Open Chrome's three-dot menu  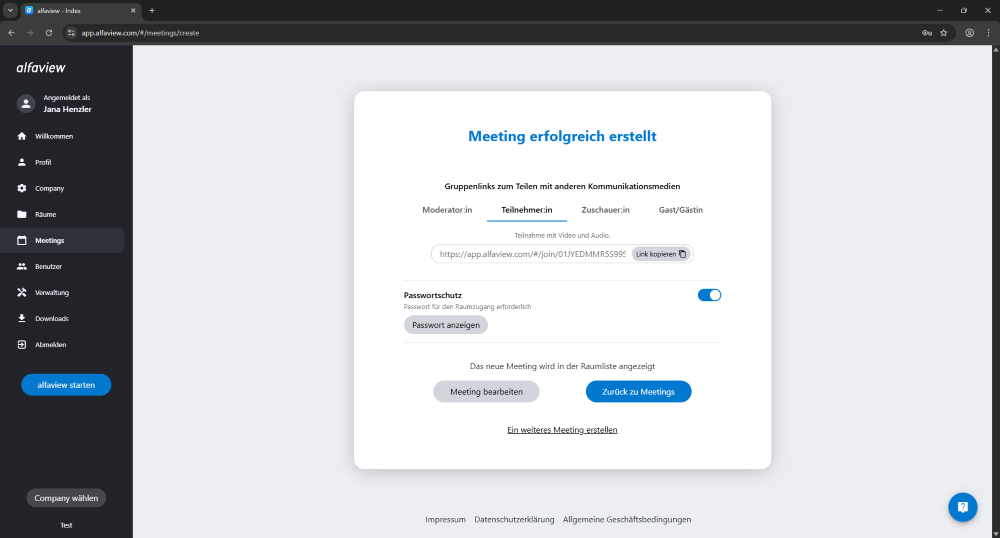tap(988, 32)
